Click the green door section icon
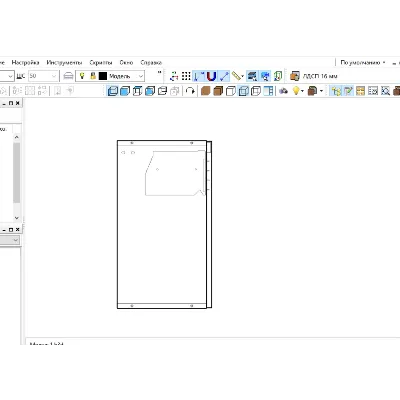This screenshot has height=400, width=400. click(x=278, y=76)
